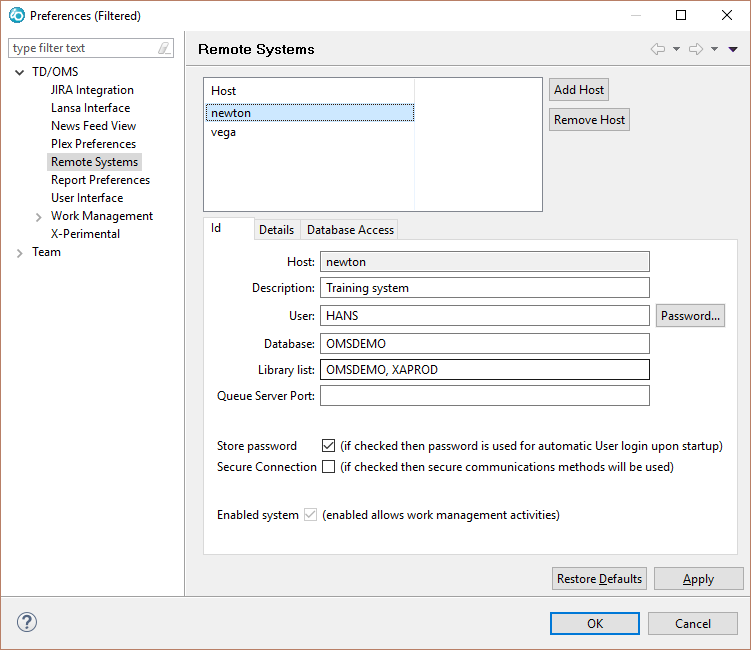Click the forward navigation arrow icon
751x650 pixels.
[696, 49]
